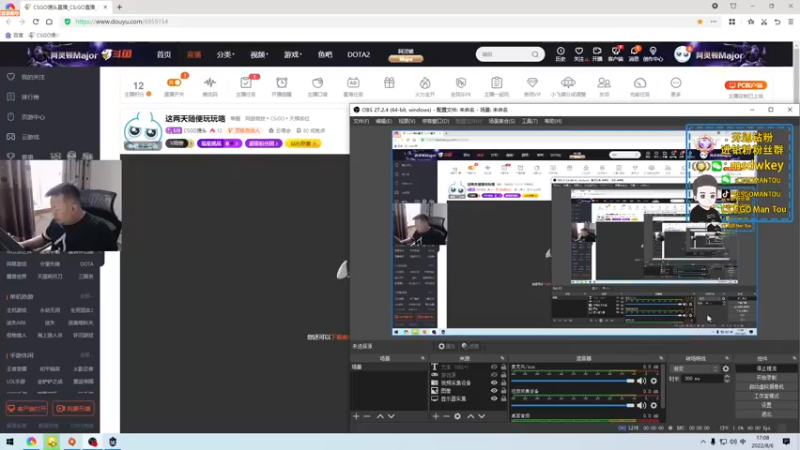Open first mixer channel settings gear

click(654, 381)
